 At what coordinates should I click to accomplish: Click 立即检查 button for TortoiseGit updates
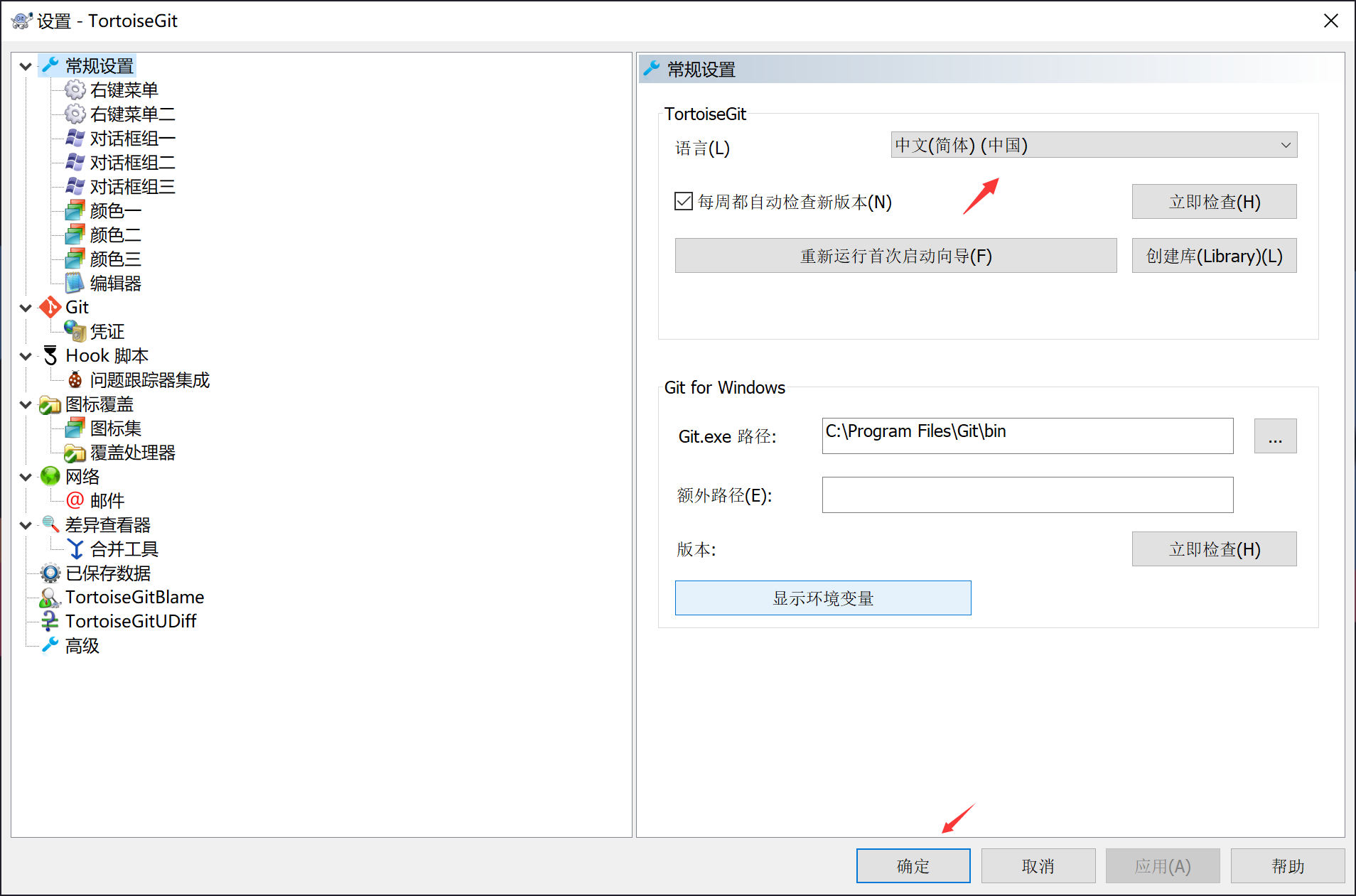click(x=1214, y=202)
